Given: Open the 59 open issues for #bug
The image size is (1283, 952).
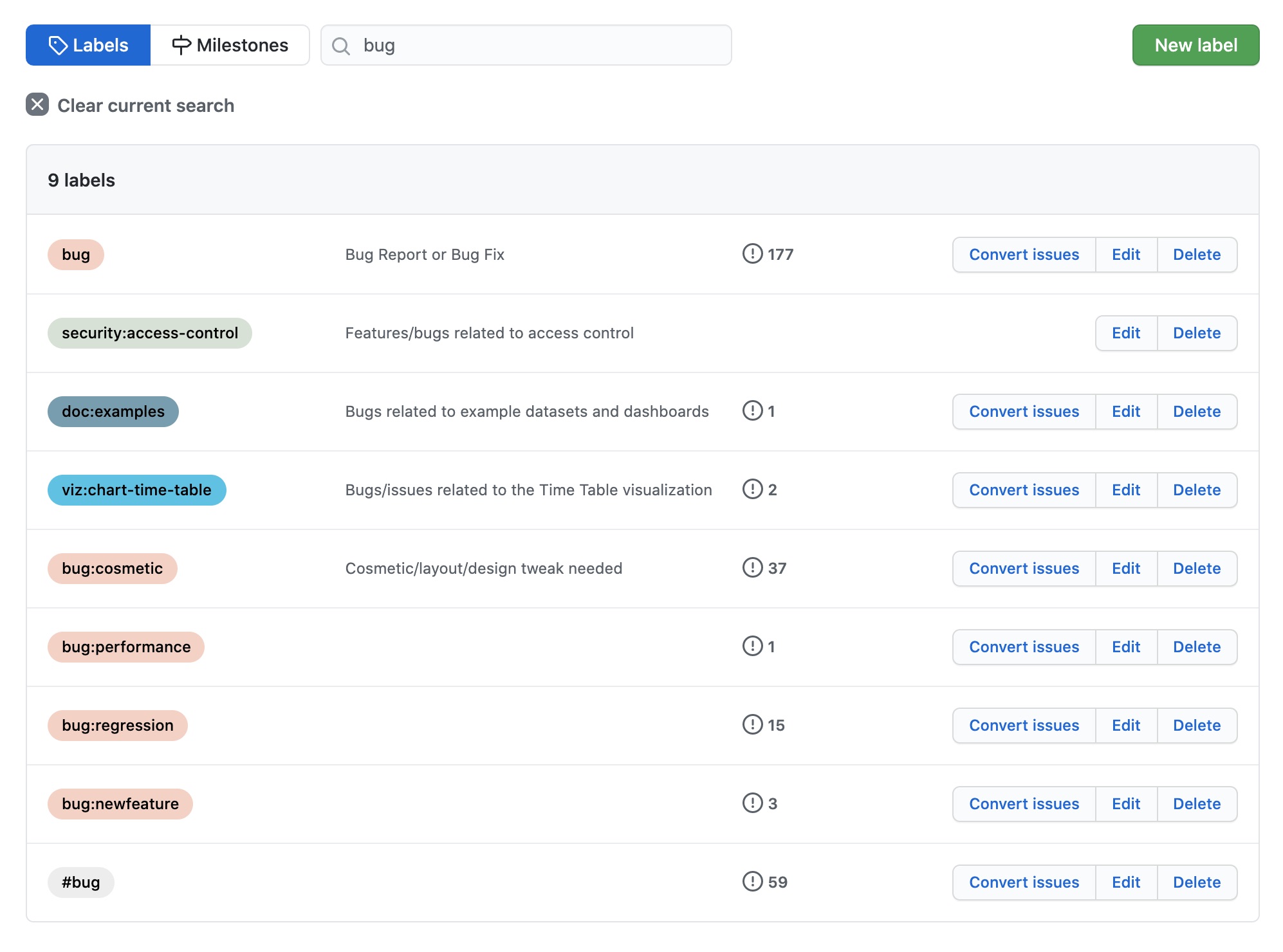Looking at the screenshot, I should click(x=765, y=882).
